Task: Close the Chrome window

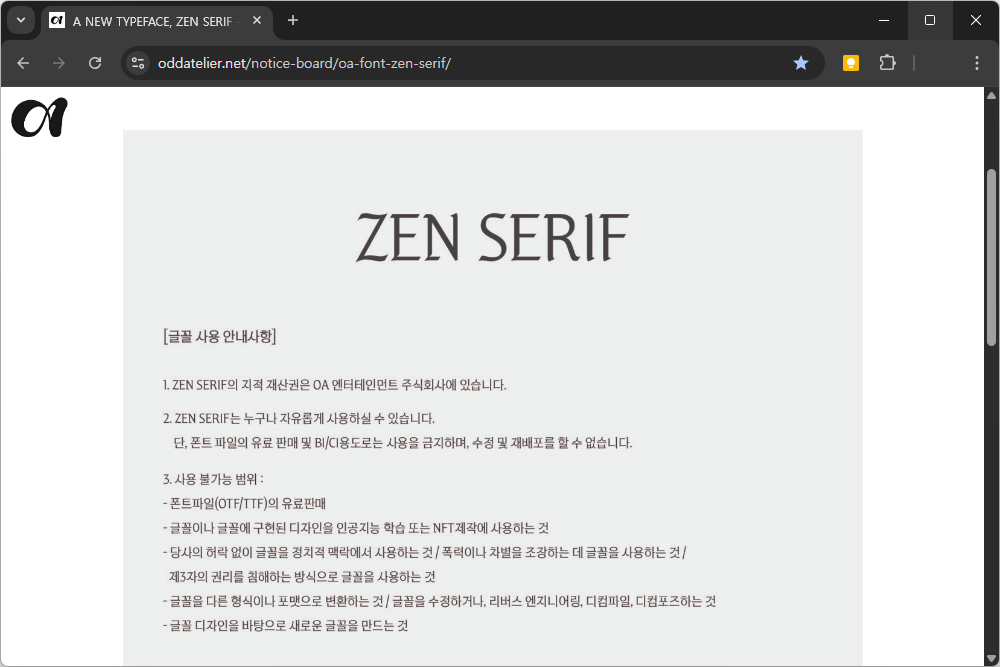Action: point(976,20)
